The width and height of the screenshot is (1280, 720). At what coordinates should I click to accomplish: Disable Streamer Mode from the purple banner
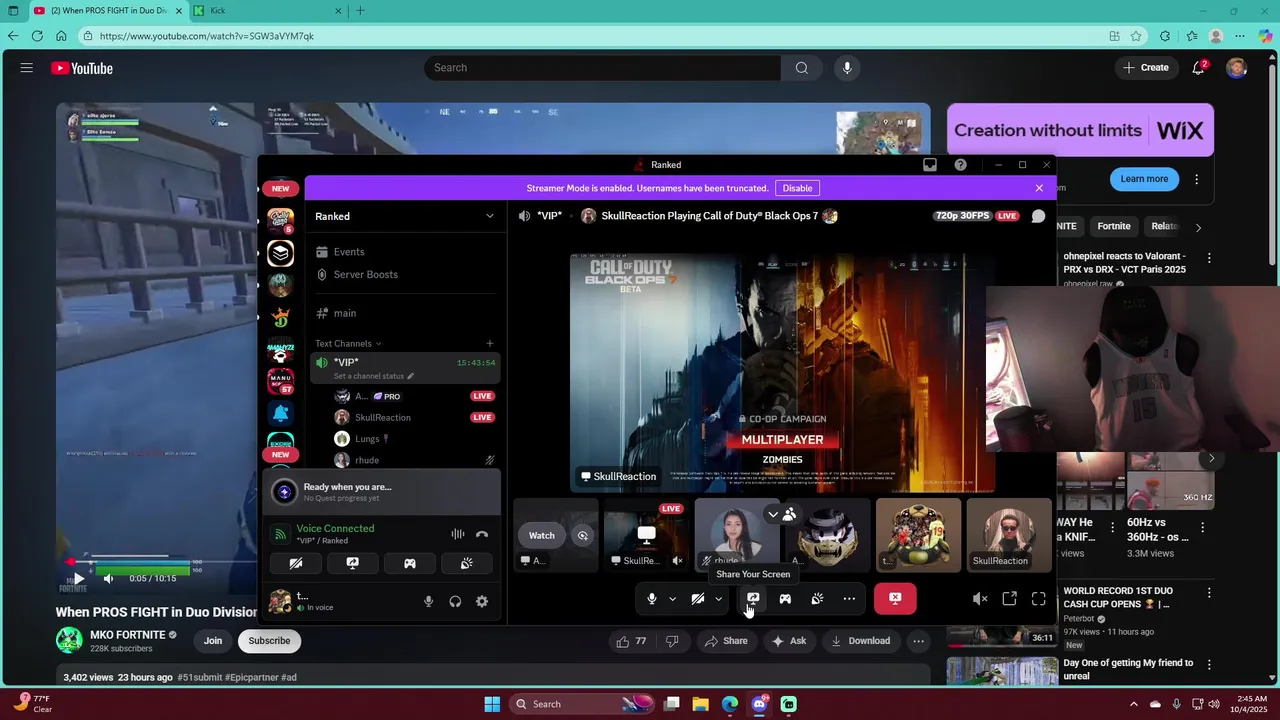797,188
